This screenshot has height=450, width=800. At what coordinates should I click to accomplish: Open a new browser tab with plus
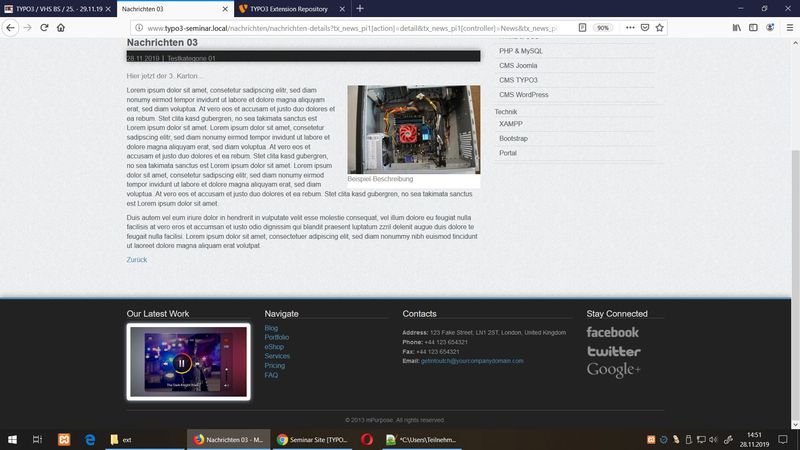pos(360,8)
